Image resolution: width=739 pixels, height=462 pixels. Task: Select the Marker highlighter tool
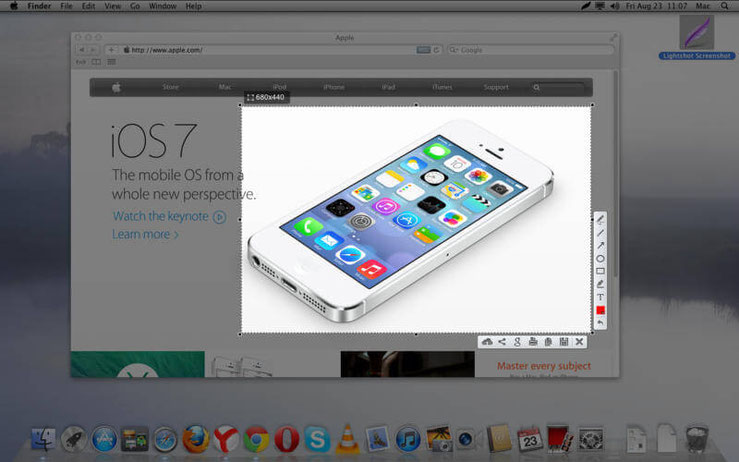(x=600, y=284)
